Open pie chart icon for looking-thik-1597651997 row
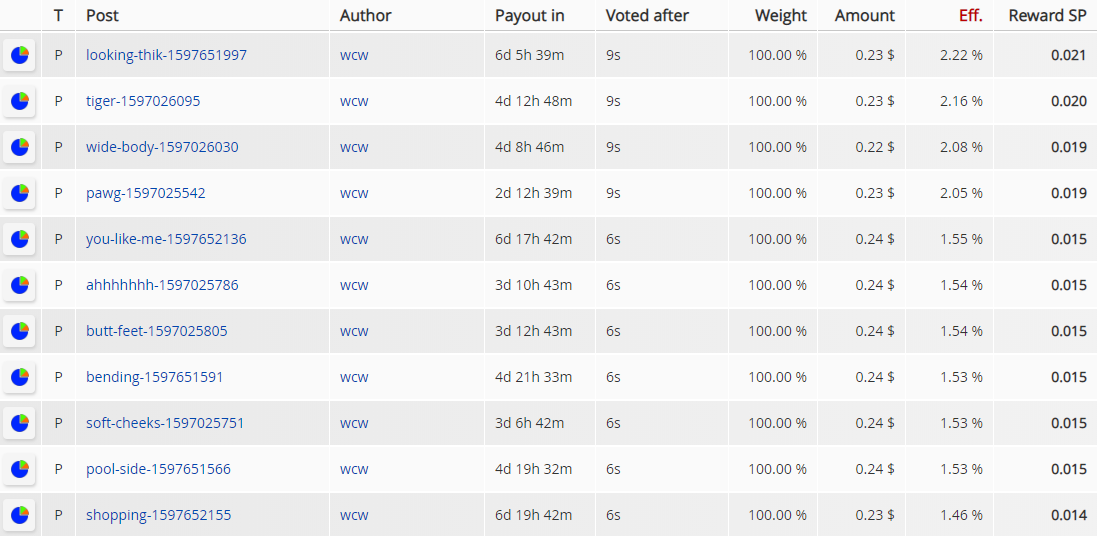The width and height of the screenshot is (1097, 536). [x=20, y=55]
